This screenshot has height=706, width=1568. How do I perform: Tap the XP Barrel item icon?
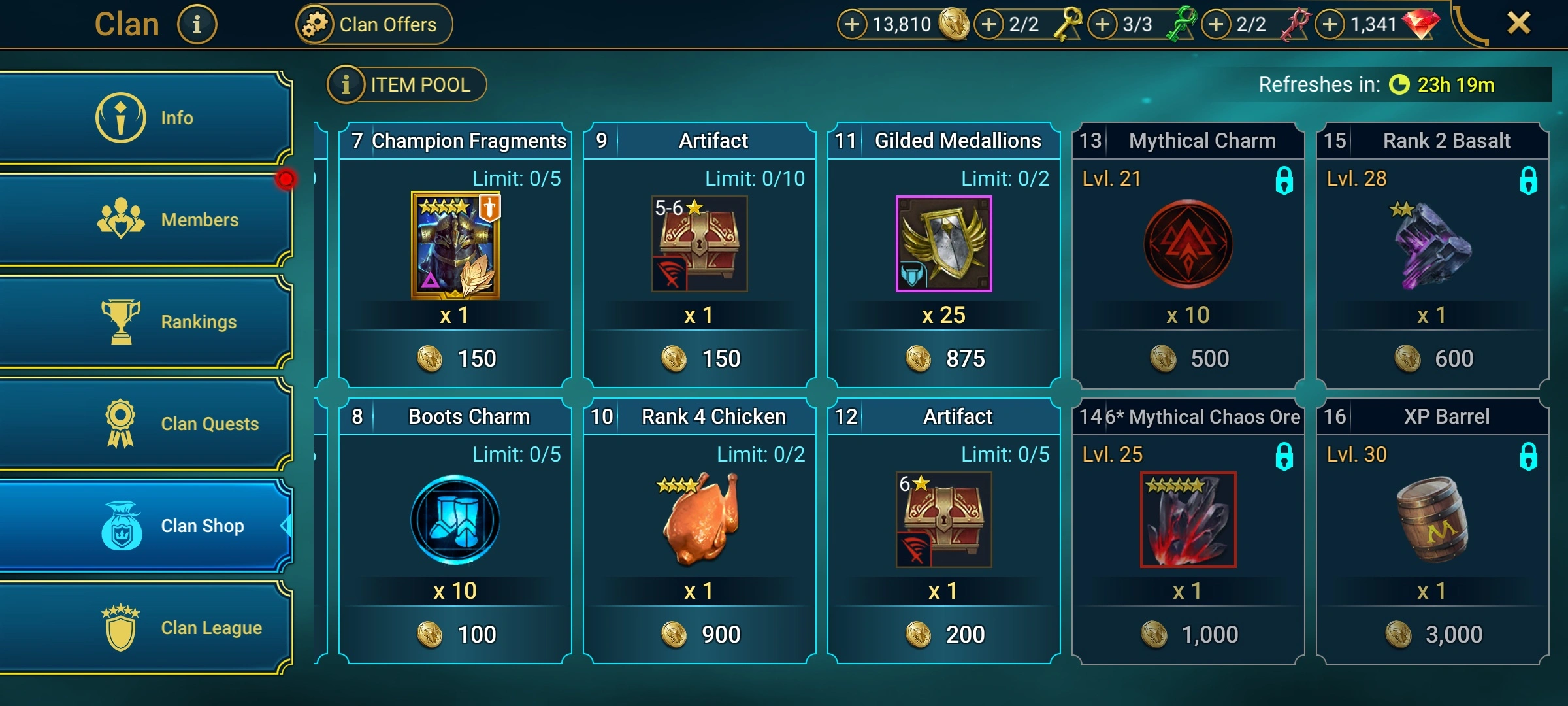click(1432, 520)
